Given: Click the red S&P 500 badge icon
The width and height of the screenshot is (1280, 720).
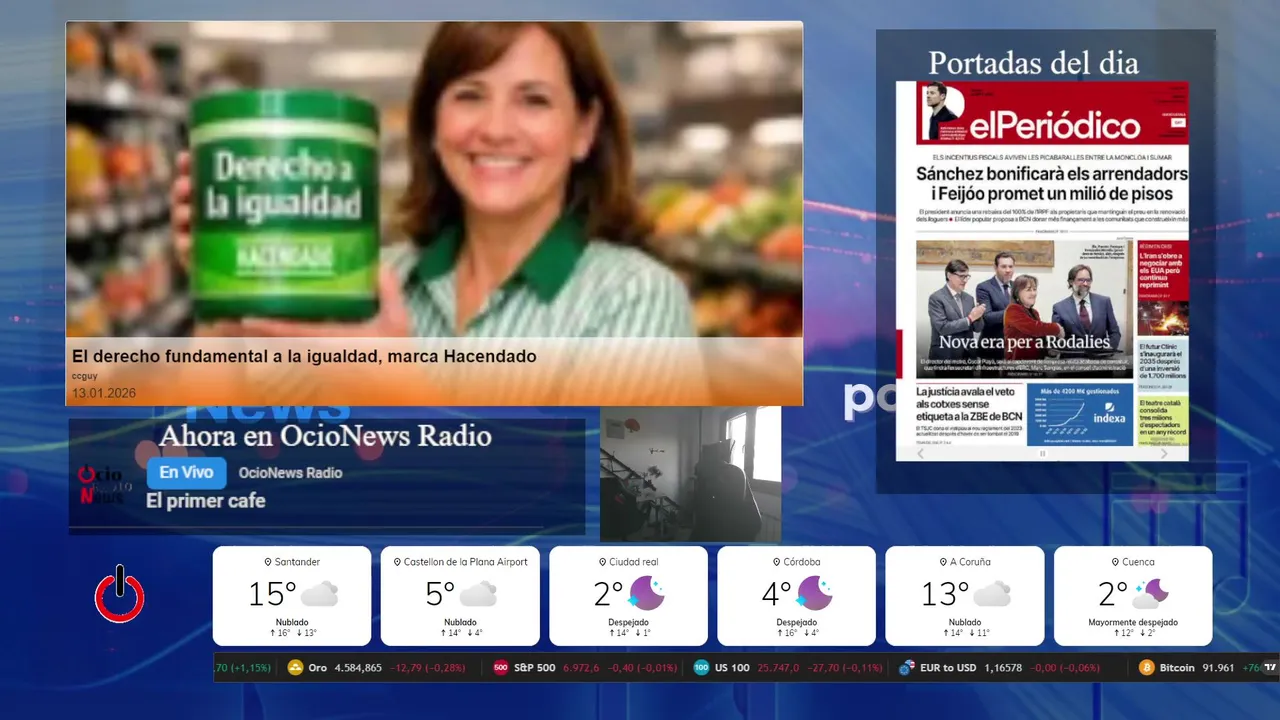Looking at the screenshot, I should point(501,667).
